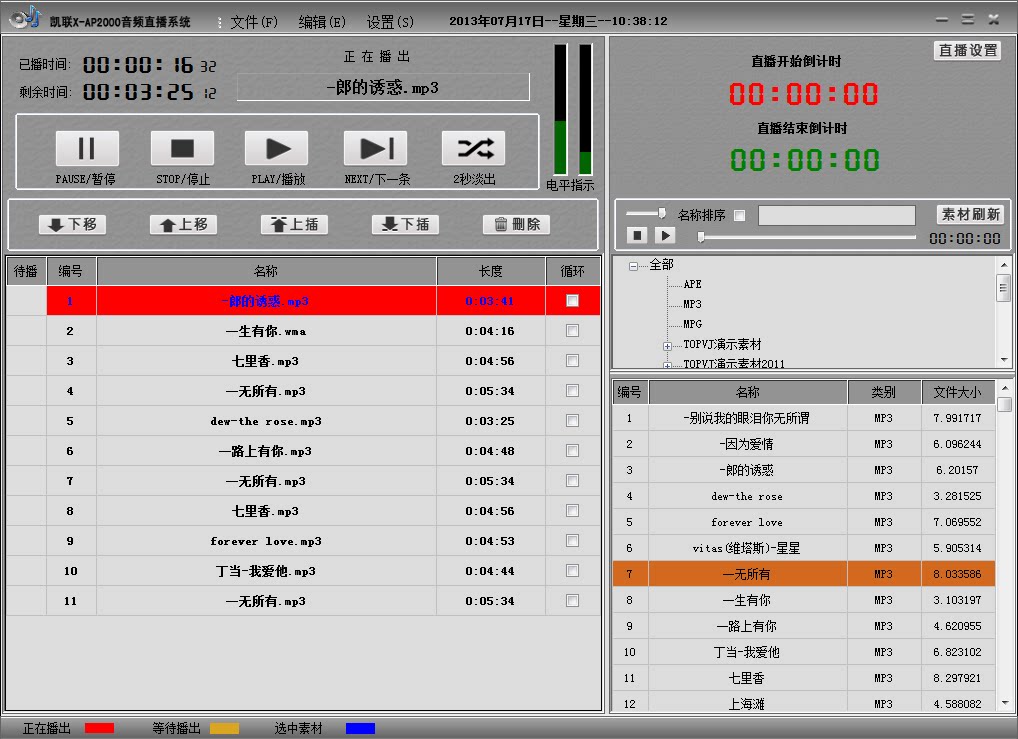Select playlist row 8 七里香.mp3
Viewport: 1018px width, 739px height.
click(x=303, y=511)
